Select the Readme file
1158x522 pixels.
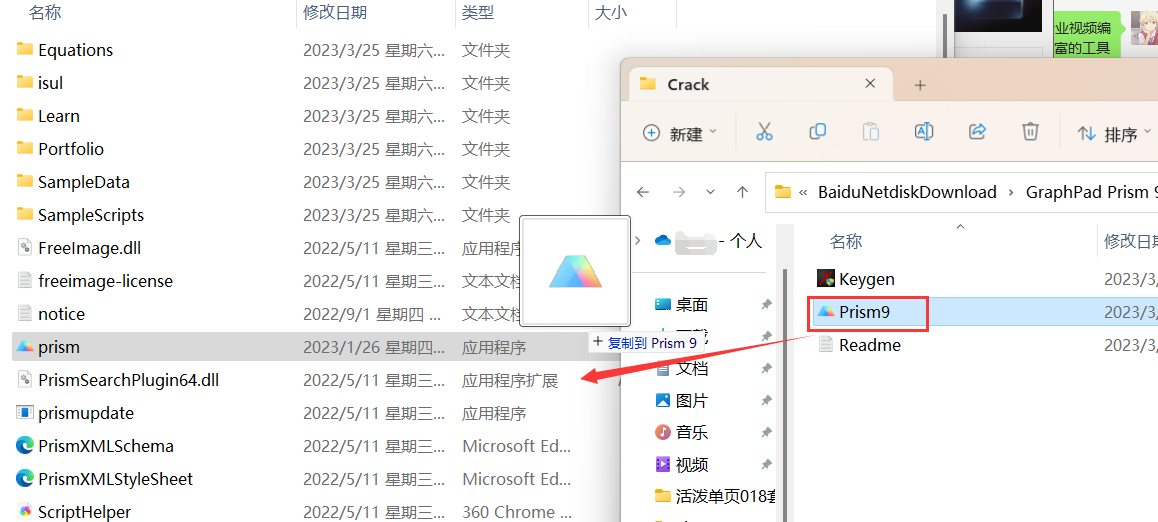869,345
